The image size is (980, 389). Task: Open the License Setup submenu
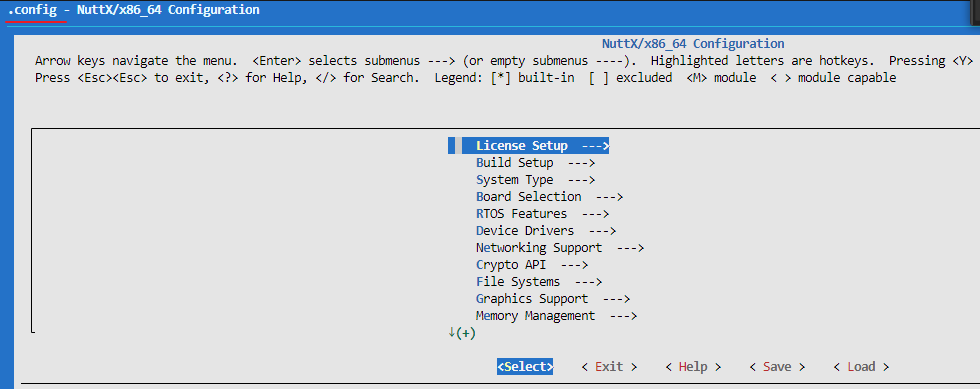click(x=529, y=146)
